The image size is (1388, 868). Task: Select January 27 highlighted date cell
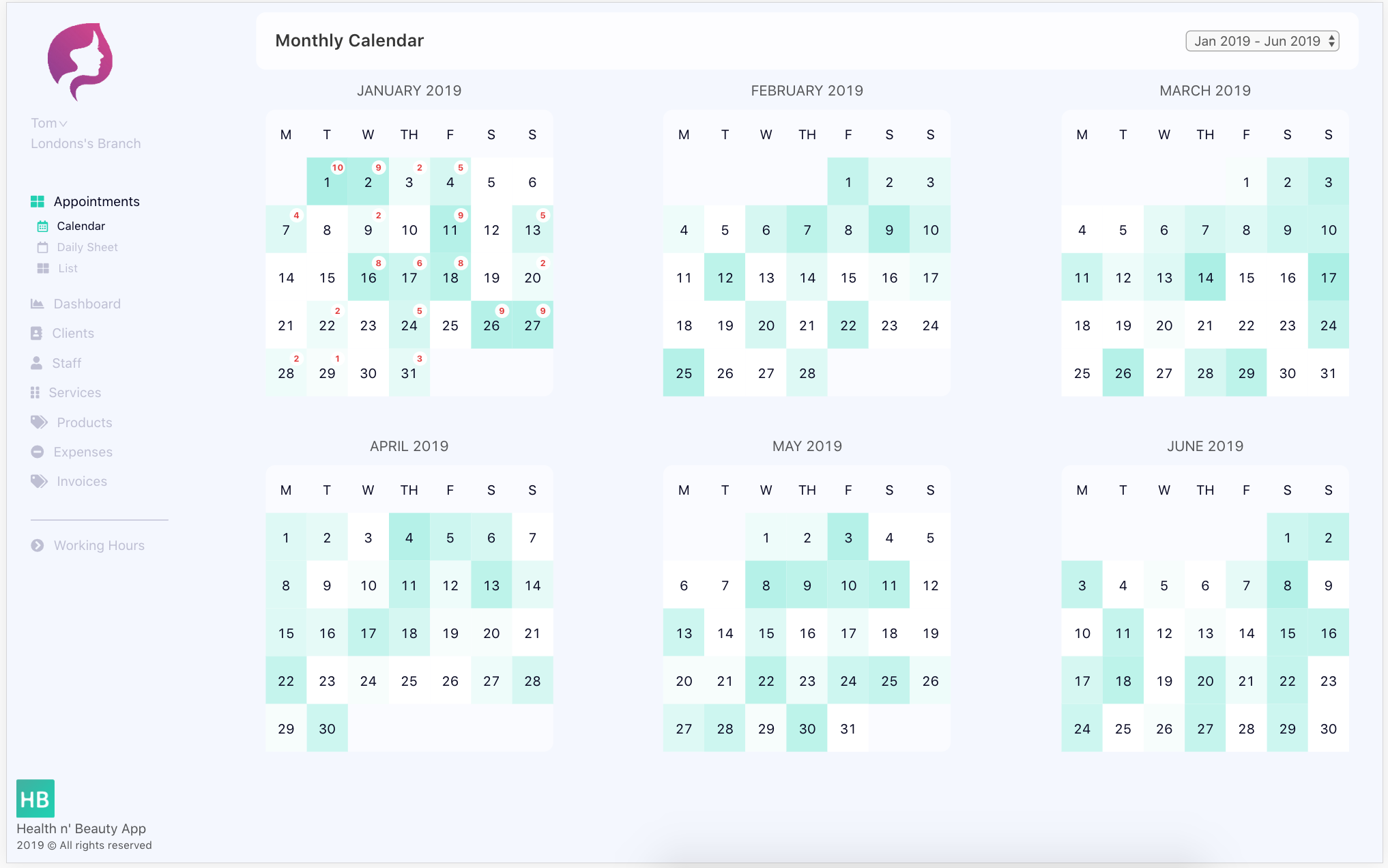point(531,323)
